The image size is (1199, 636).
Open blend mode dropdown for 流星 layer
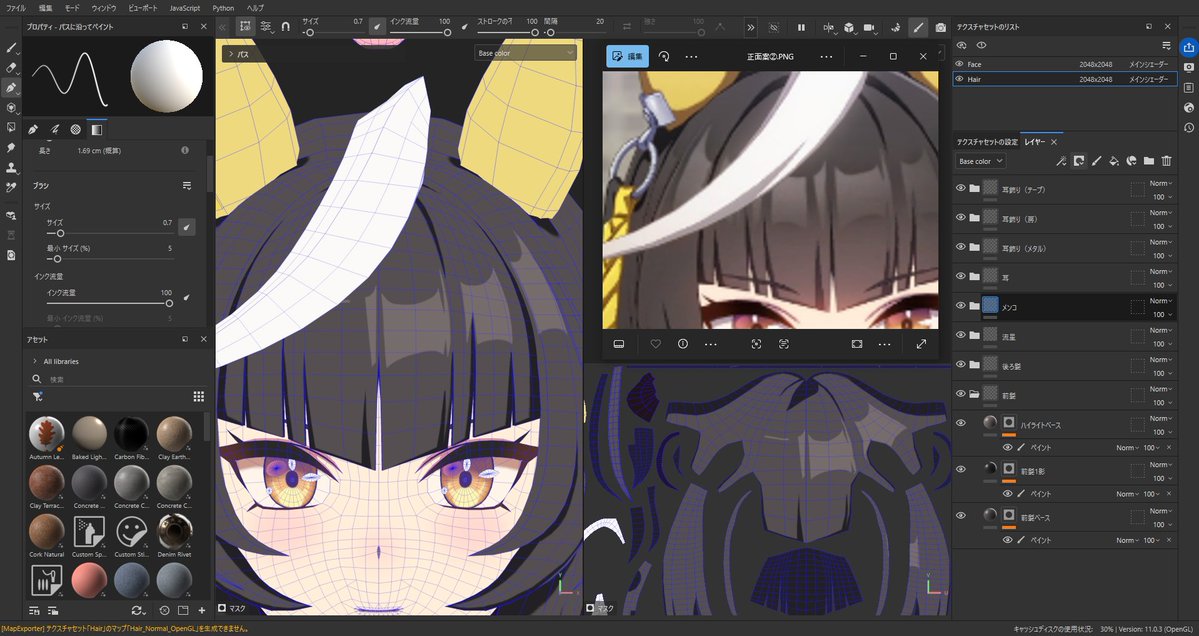1159,330
